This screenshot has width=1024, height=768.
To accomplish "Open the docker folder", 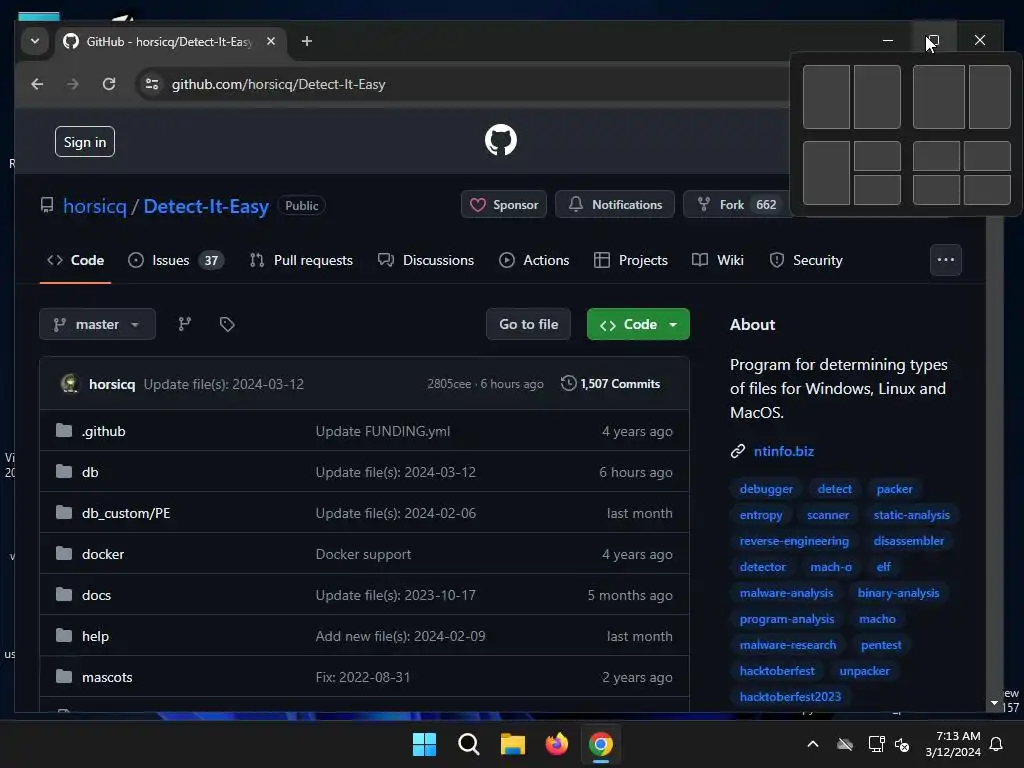I will tap(103, 554).
